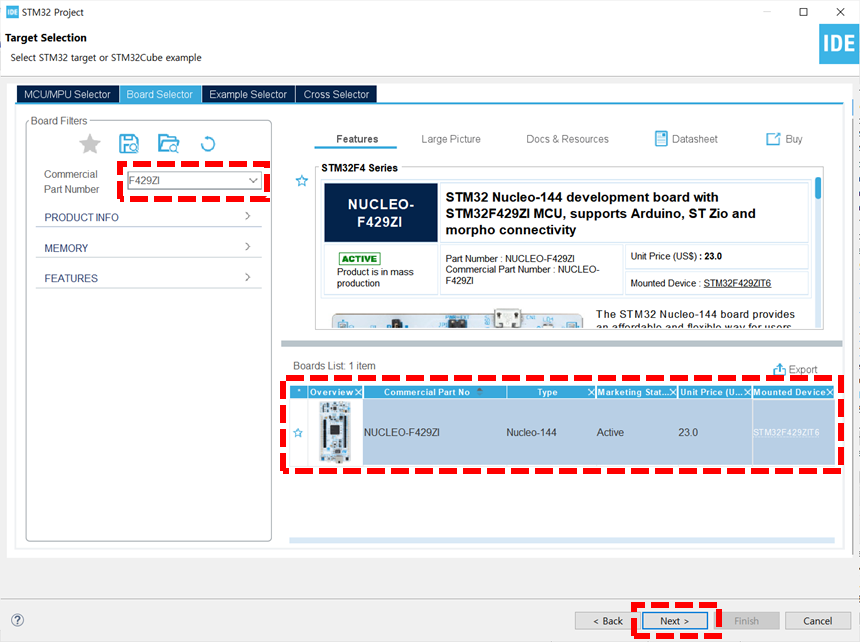This screenshot has height=642, width=860.
Task: Click the Type column header
Action: click(x=547, y=392)
